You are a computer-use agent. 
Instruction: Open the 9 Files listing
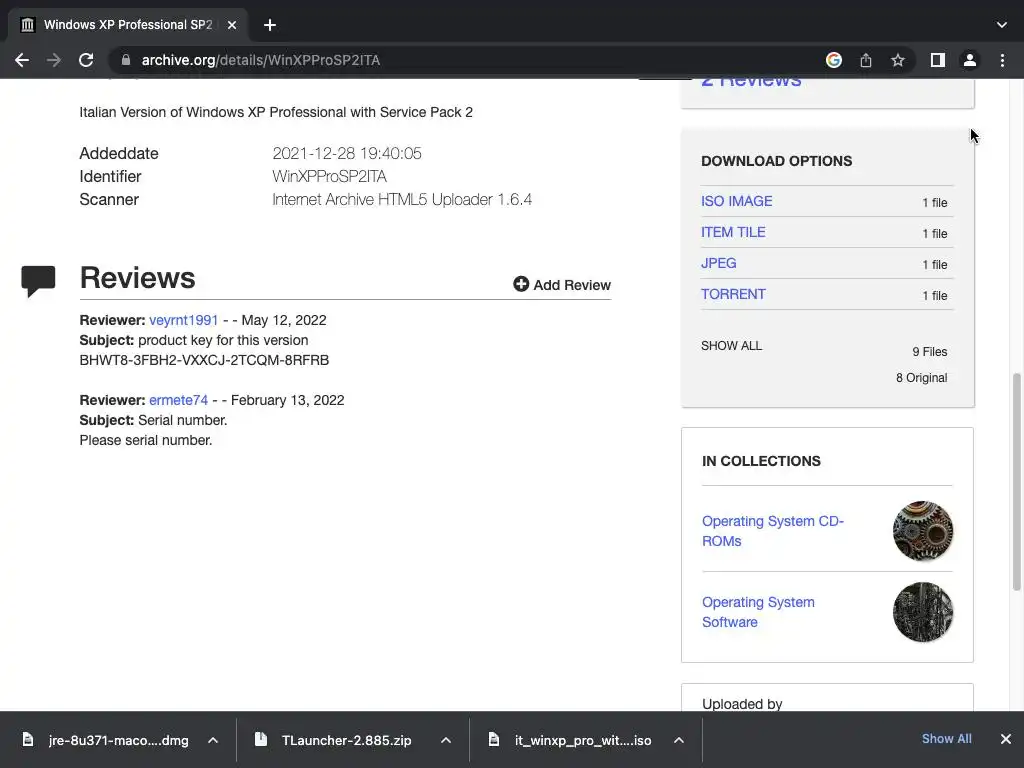point(929,351)
